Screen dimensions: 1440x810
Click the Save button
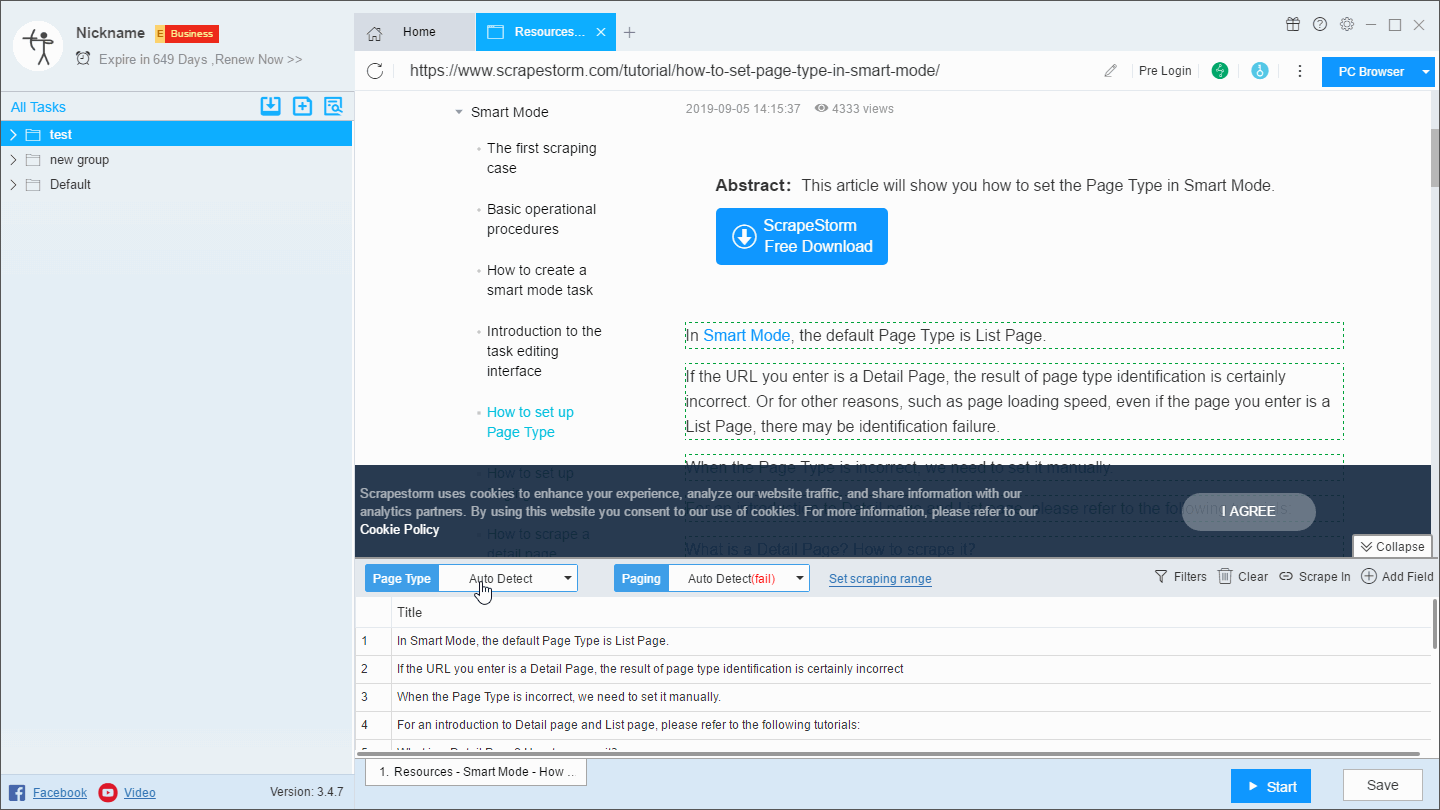point(1383,785)
